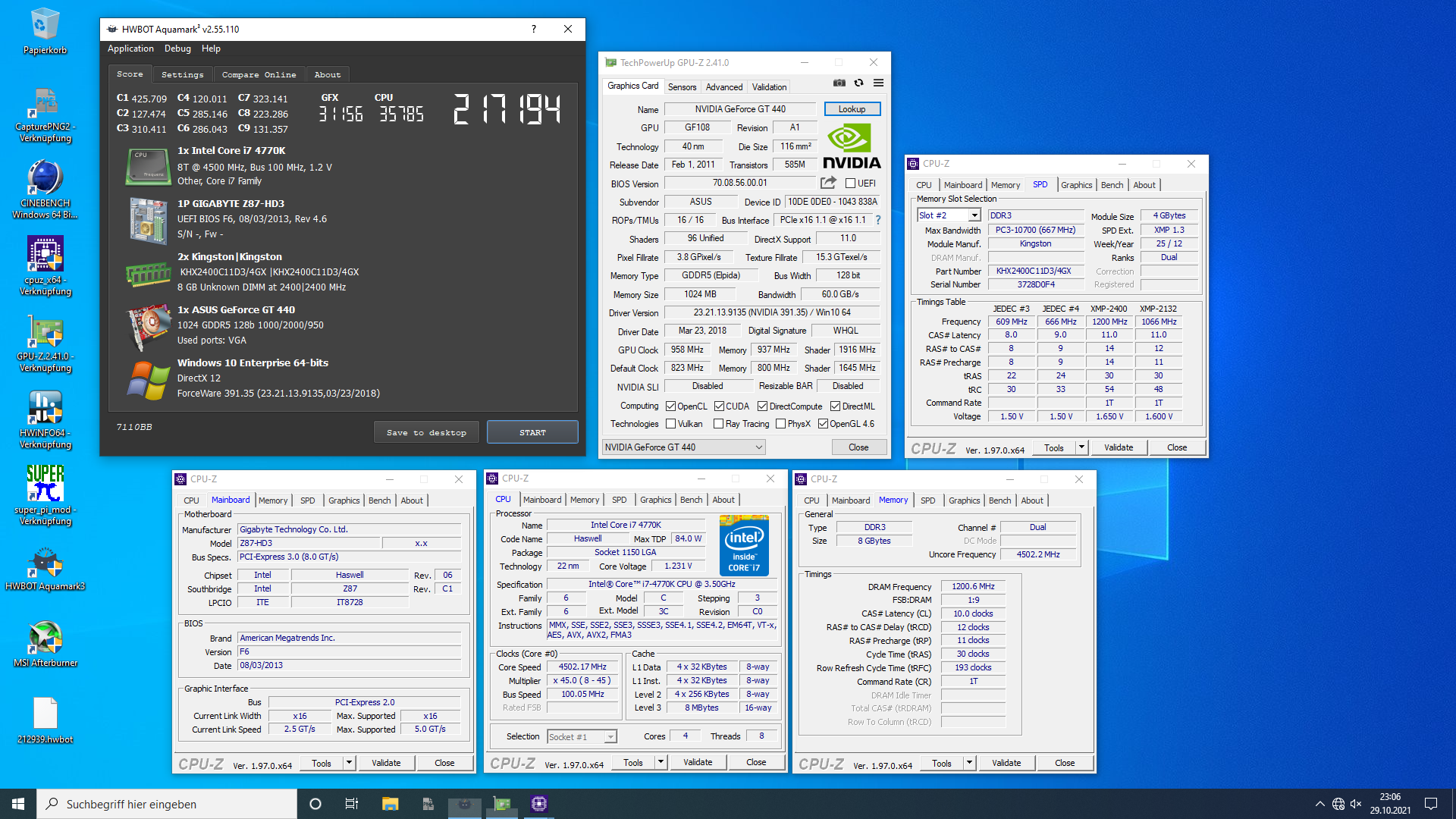
Task: Open Cortana from the taskbar circle icon
Action: click(x=315, y=804)
